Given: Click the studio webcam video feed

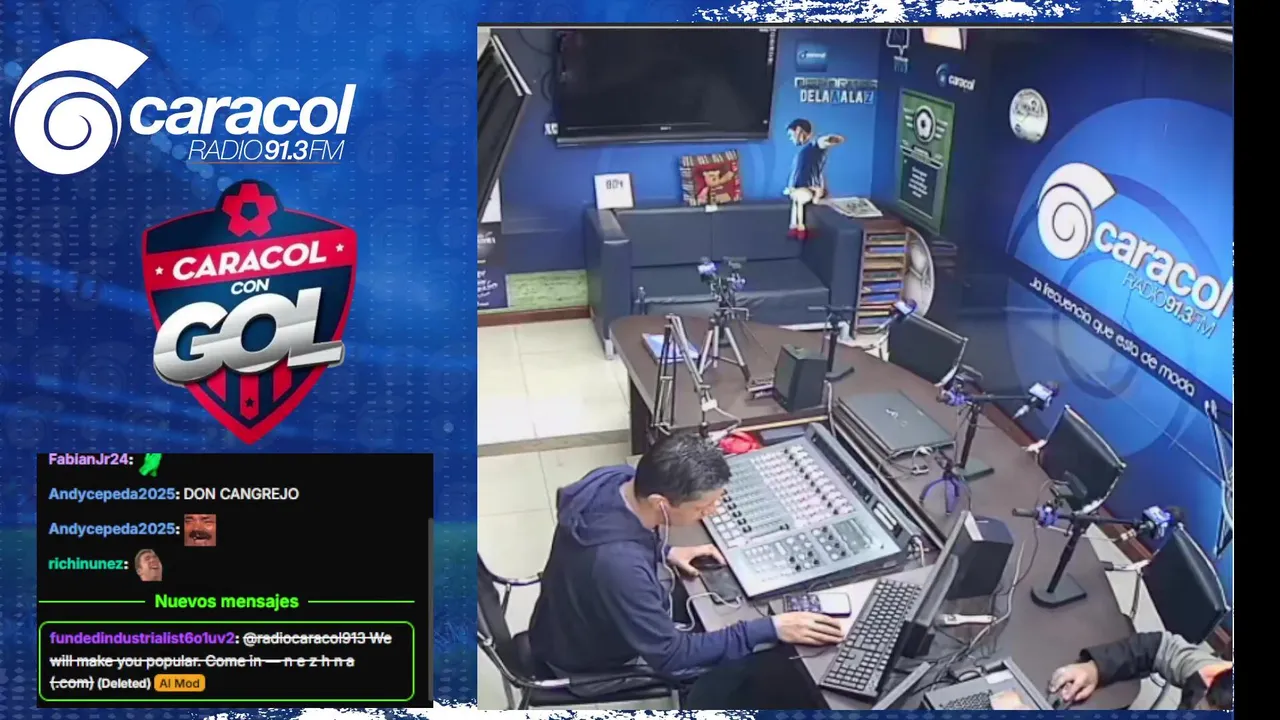Looking at the screenshot, I should pos(855,368).
